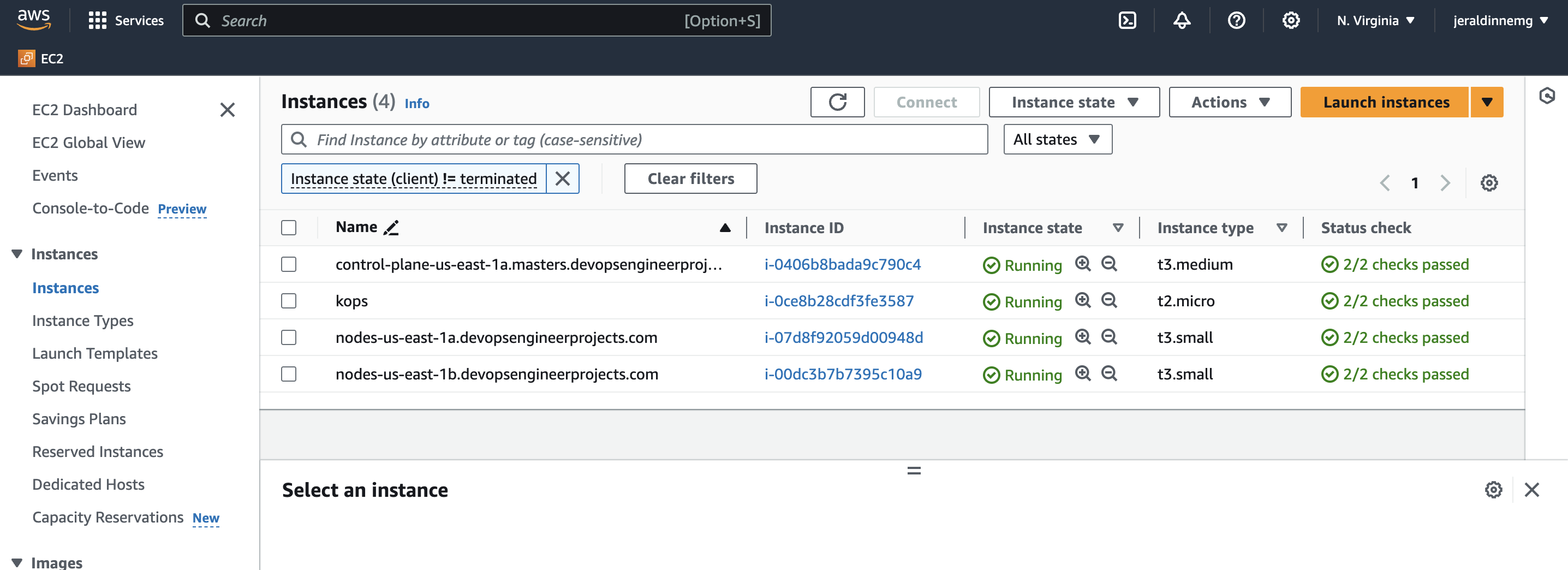Open the hexagon info panel icon

click(1547, 96)
